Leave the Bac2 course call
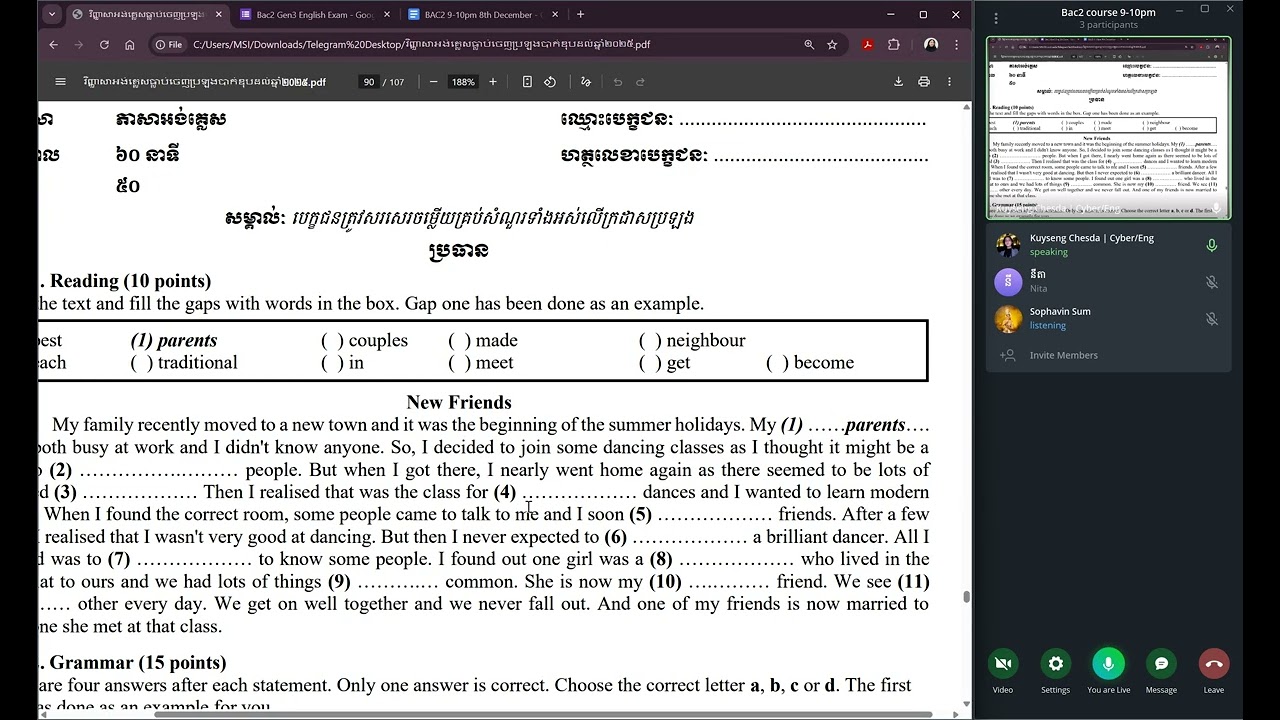 coord(1214,664)
